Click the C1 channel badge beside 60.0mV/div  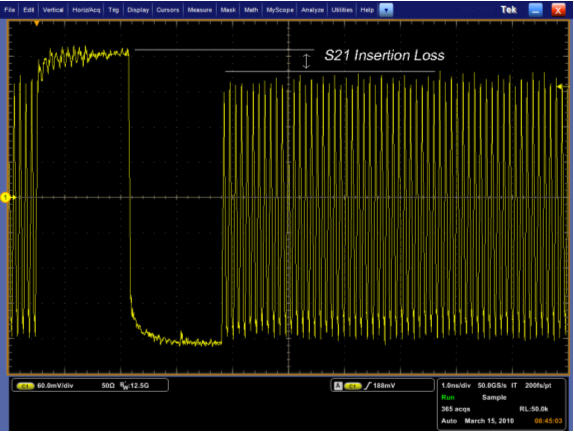pos(25,386)
